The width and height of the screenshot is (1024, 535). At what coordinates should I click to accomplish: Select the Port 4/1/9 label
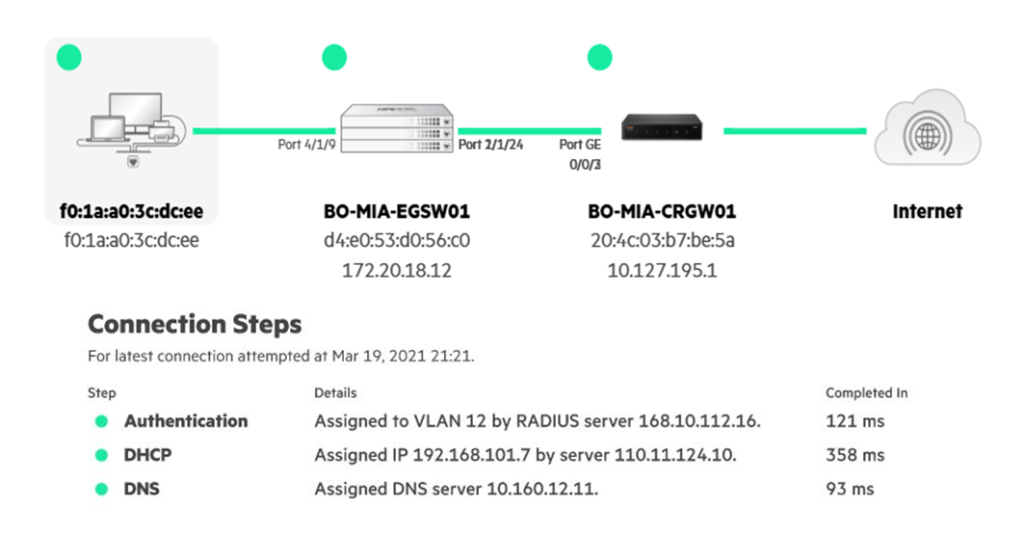(x=305, y=145)
